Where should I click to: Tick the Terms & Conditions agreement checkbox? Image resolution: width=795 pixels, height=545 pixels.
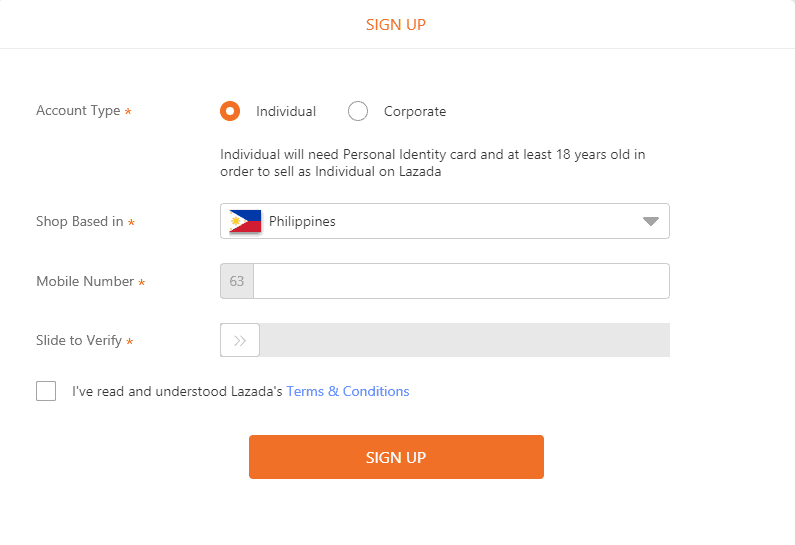[x=46, y=391]
